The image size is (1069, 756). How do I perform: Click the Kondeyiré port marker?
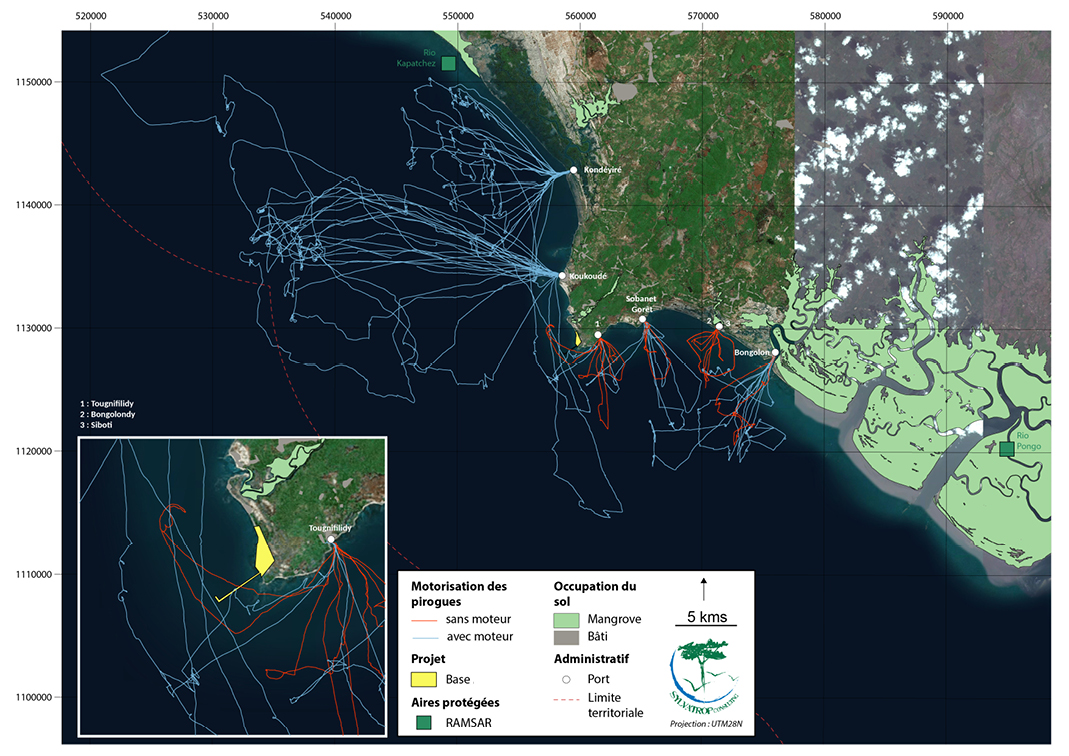pyautogui.click(x=574, y=170)
